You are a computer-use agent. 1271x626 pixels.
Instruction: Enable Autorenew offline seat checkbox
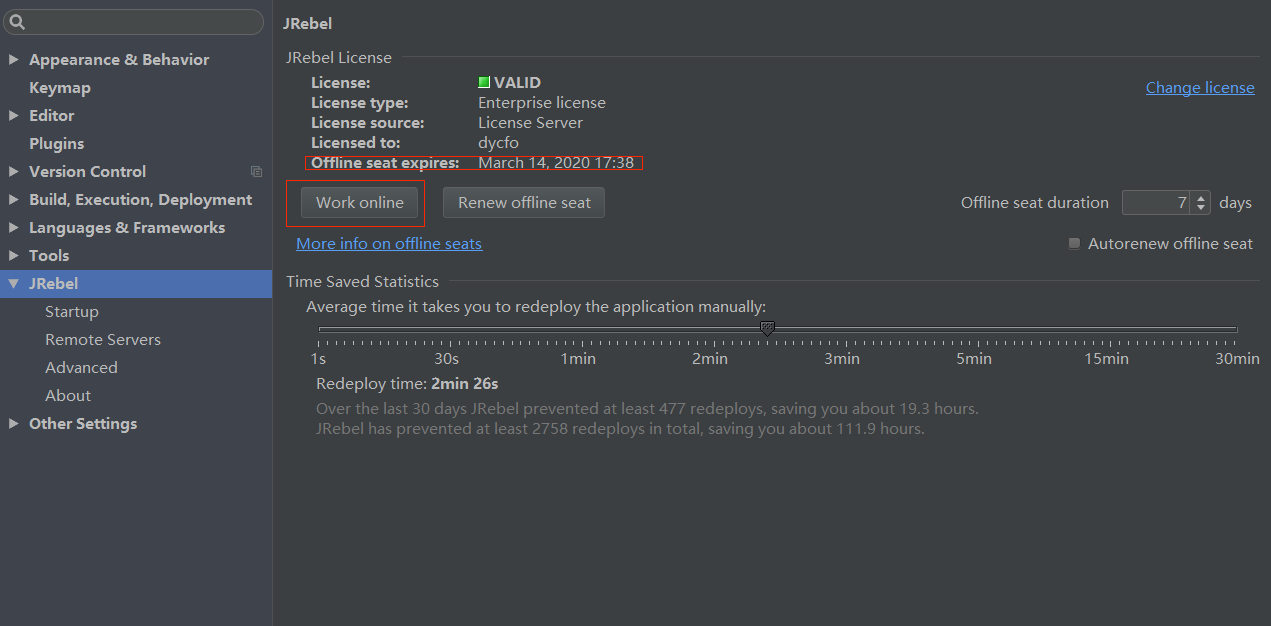coord(1074,244)
